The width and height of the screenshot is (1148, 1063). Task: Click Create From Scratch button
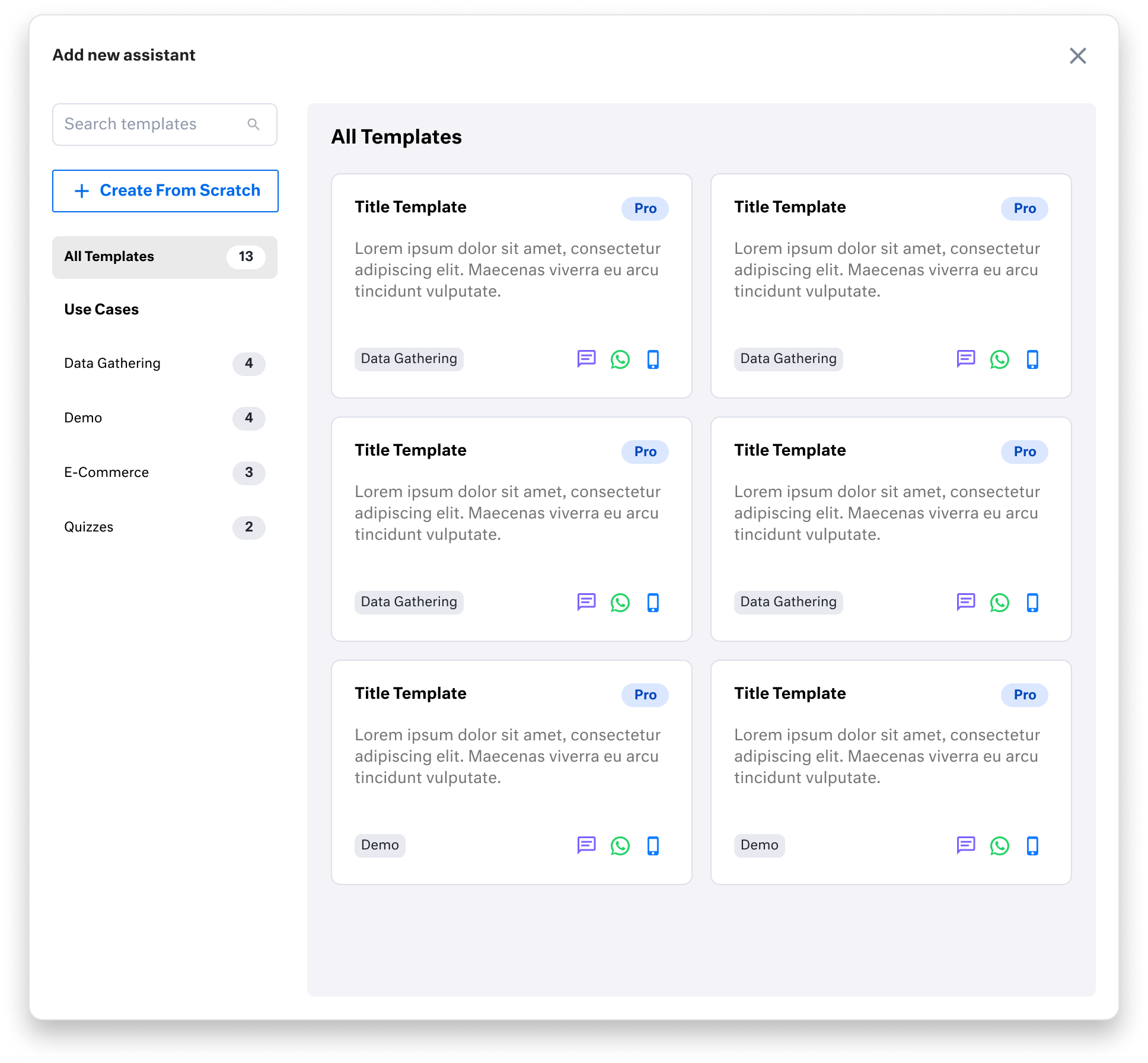pos(165,190)
